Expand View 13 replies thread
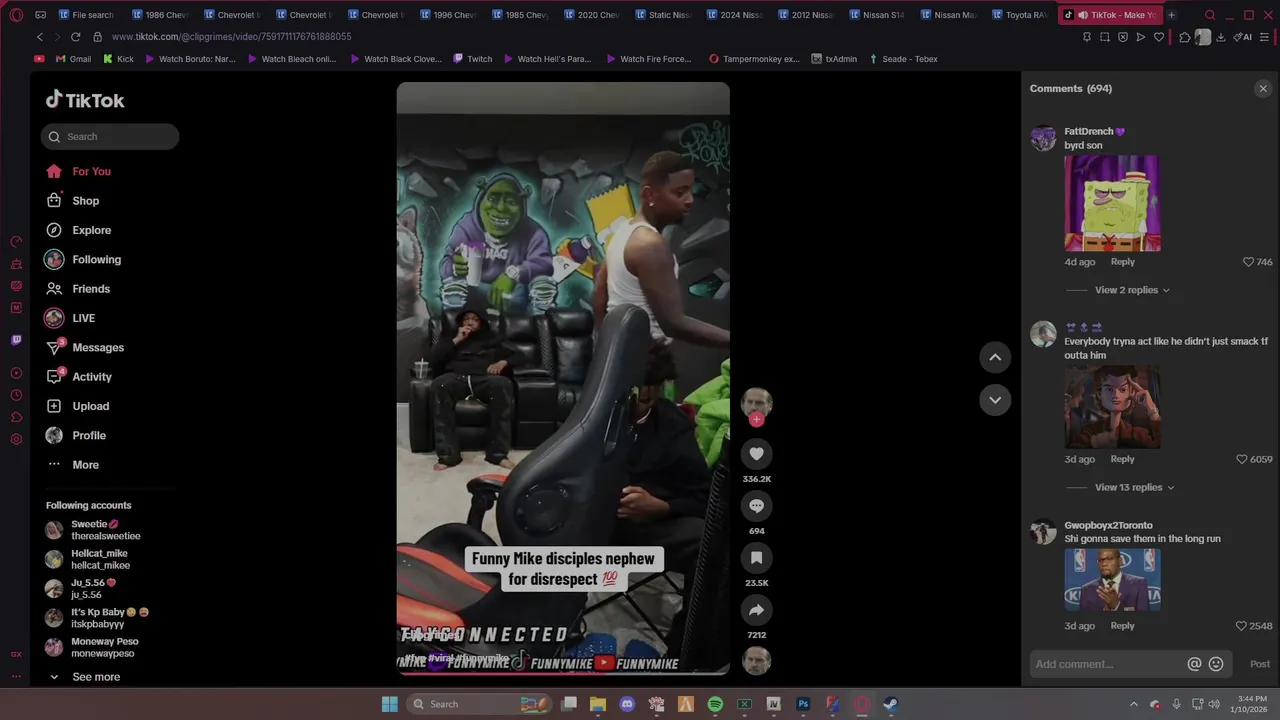 [x=1134, y=487]
